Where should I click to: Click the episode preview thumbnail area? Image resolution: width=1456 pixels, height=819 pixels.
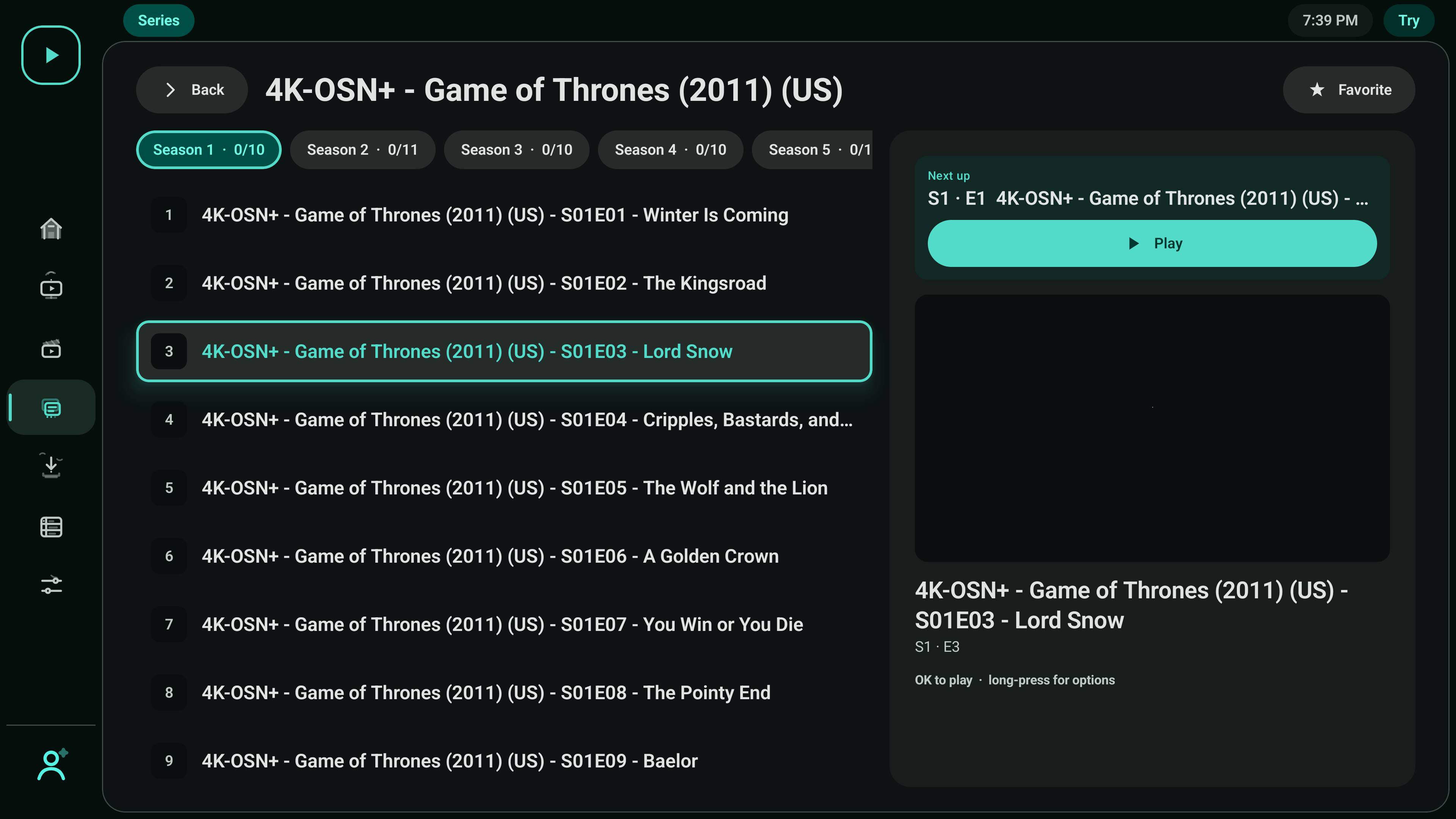click(1152, 428)
